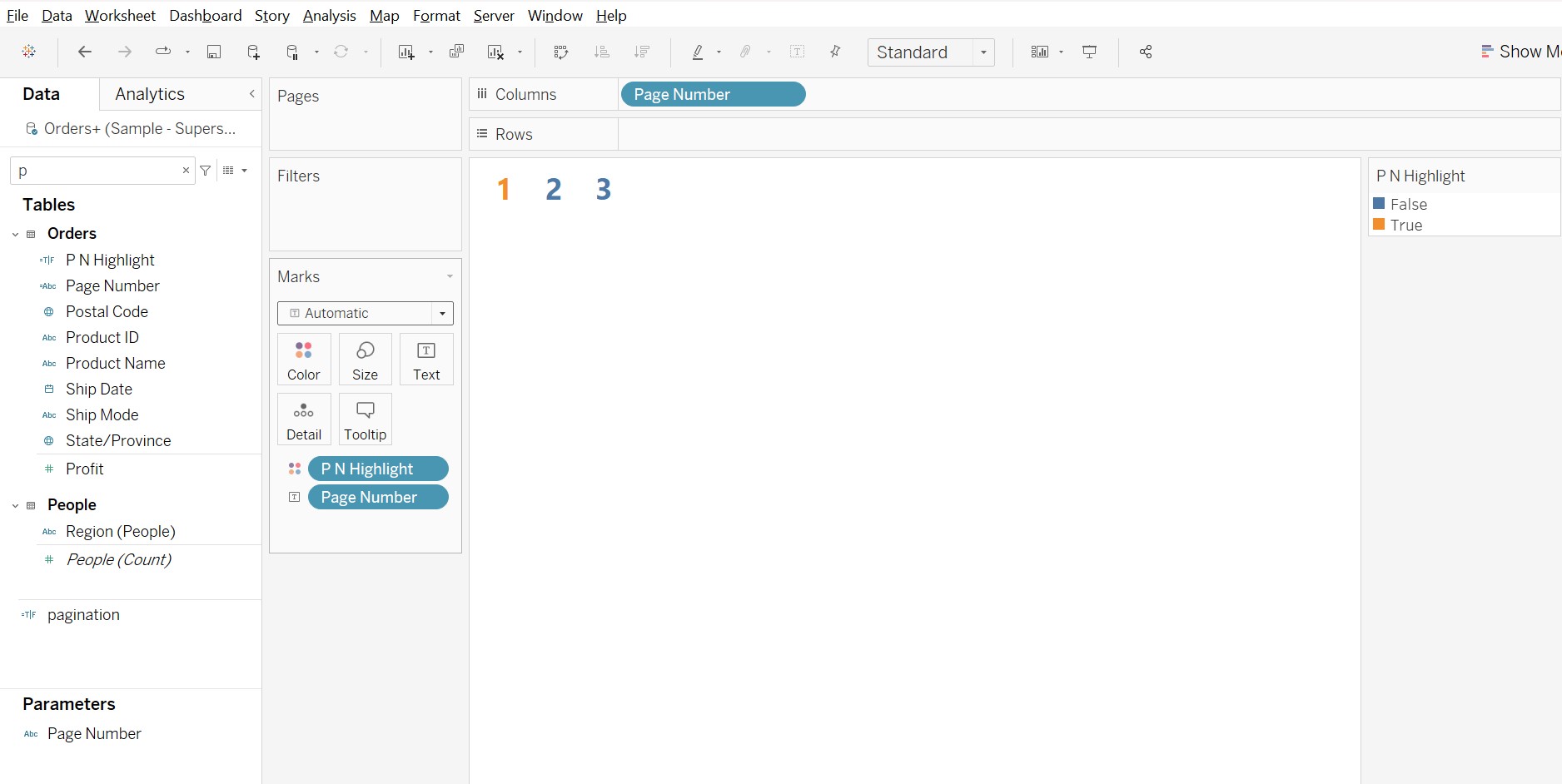Screen dimensions: 1562x784
Task: Click the Sort Ascending icon
Action: click(x=601, y=52)
